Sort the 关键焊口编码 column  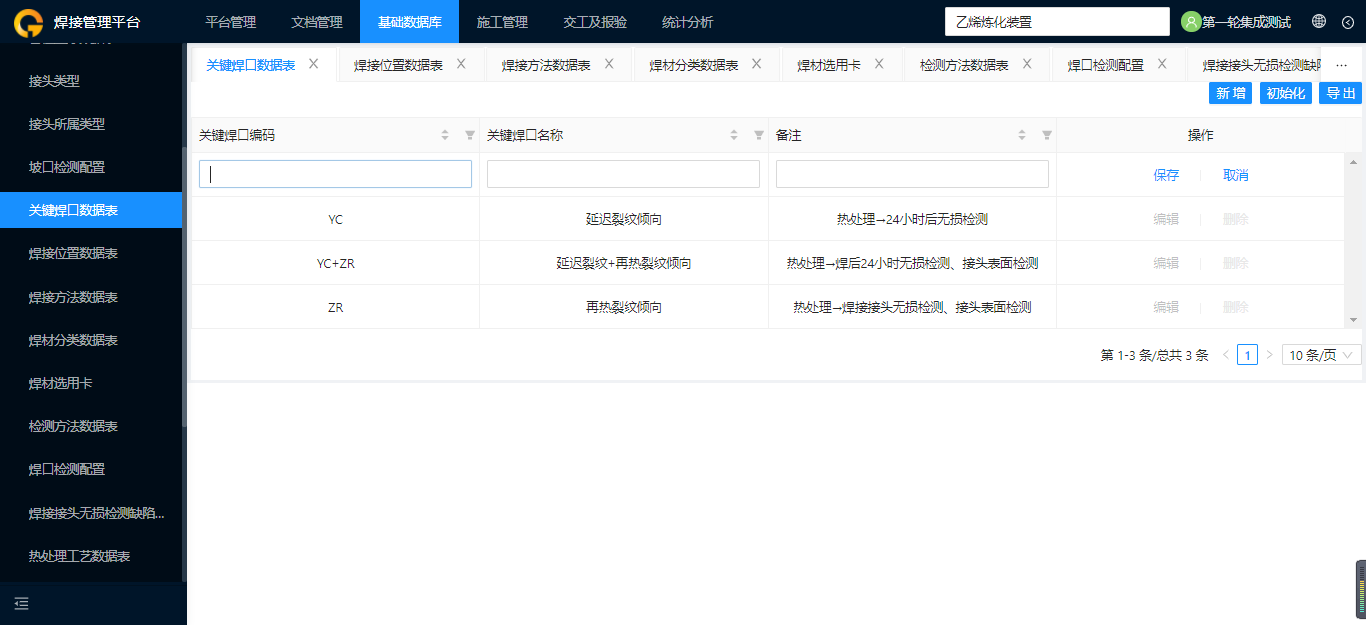point(445,135)
